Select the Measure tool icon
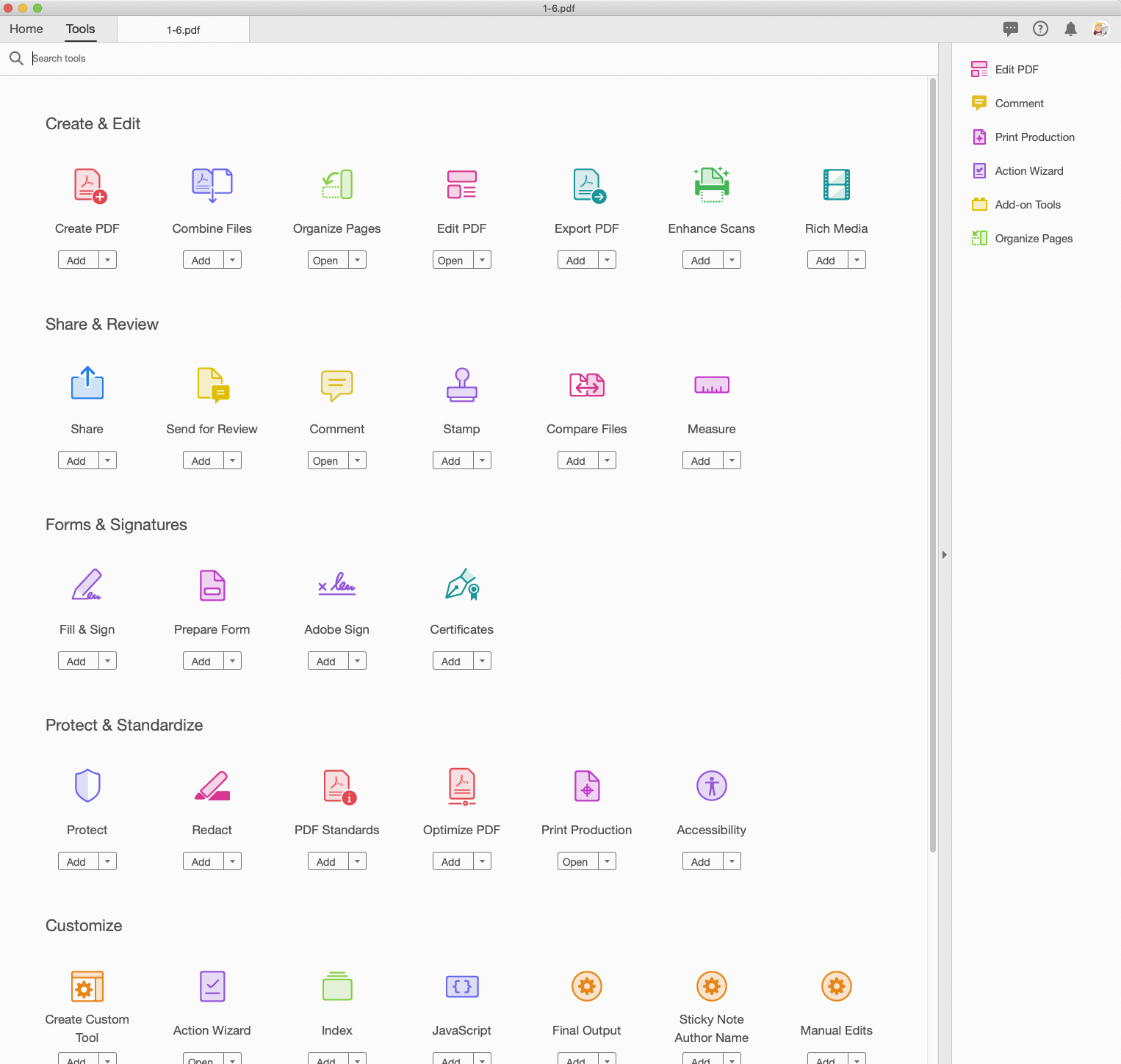Image resolution: width=1121 pixels, height=1064 pixels. [x=712, y=385]
